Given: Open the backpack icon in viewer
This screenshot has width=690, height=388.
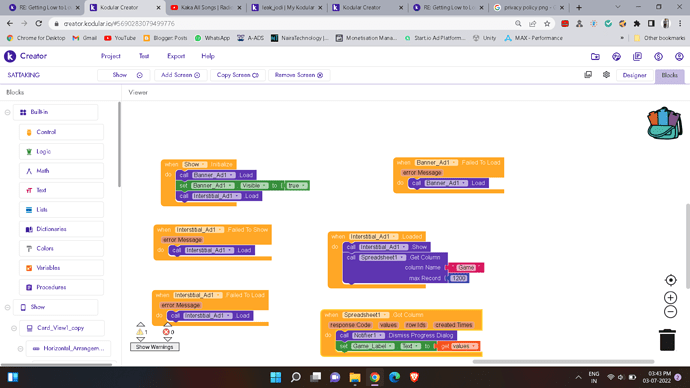Looking at the screenshot, I should click(x=664, y=123).
